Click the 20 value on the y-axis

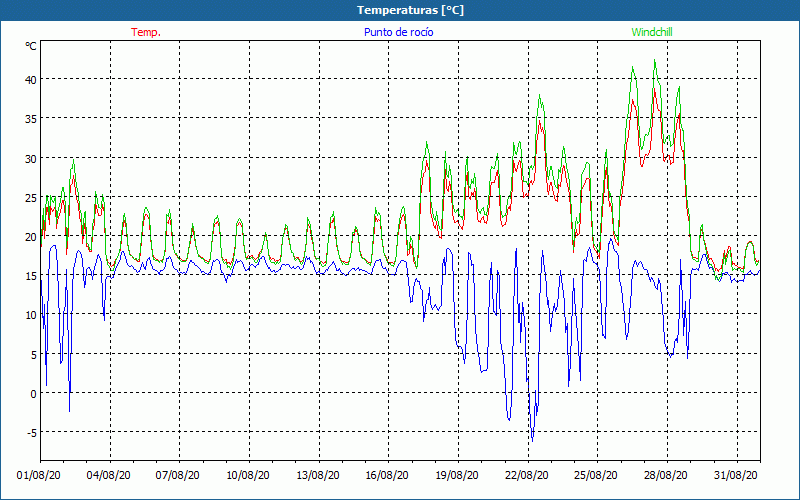(x=31, y=237)
